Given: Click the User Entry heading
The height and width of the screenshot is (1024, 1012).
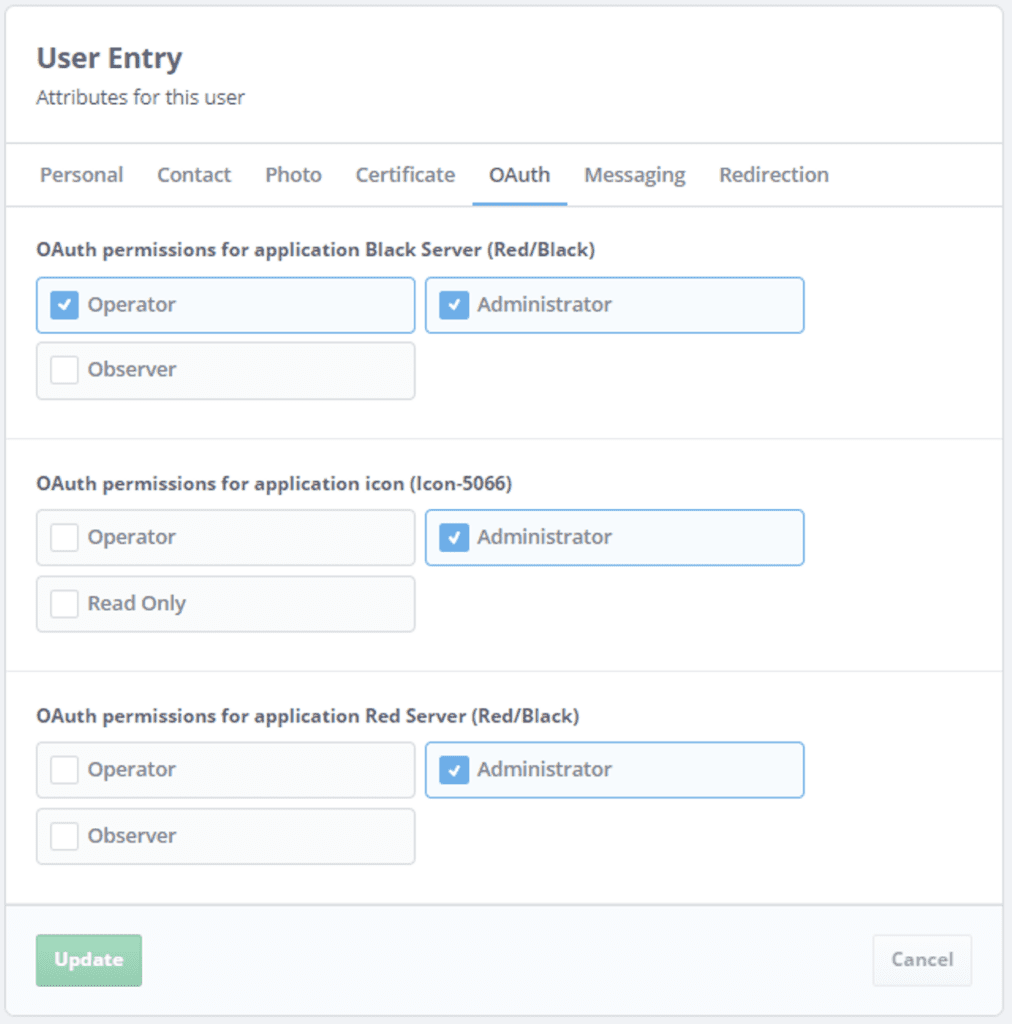Looking at the screenshot, I should (x=109, y=59).
